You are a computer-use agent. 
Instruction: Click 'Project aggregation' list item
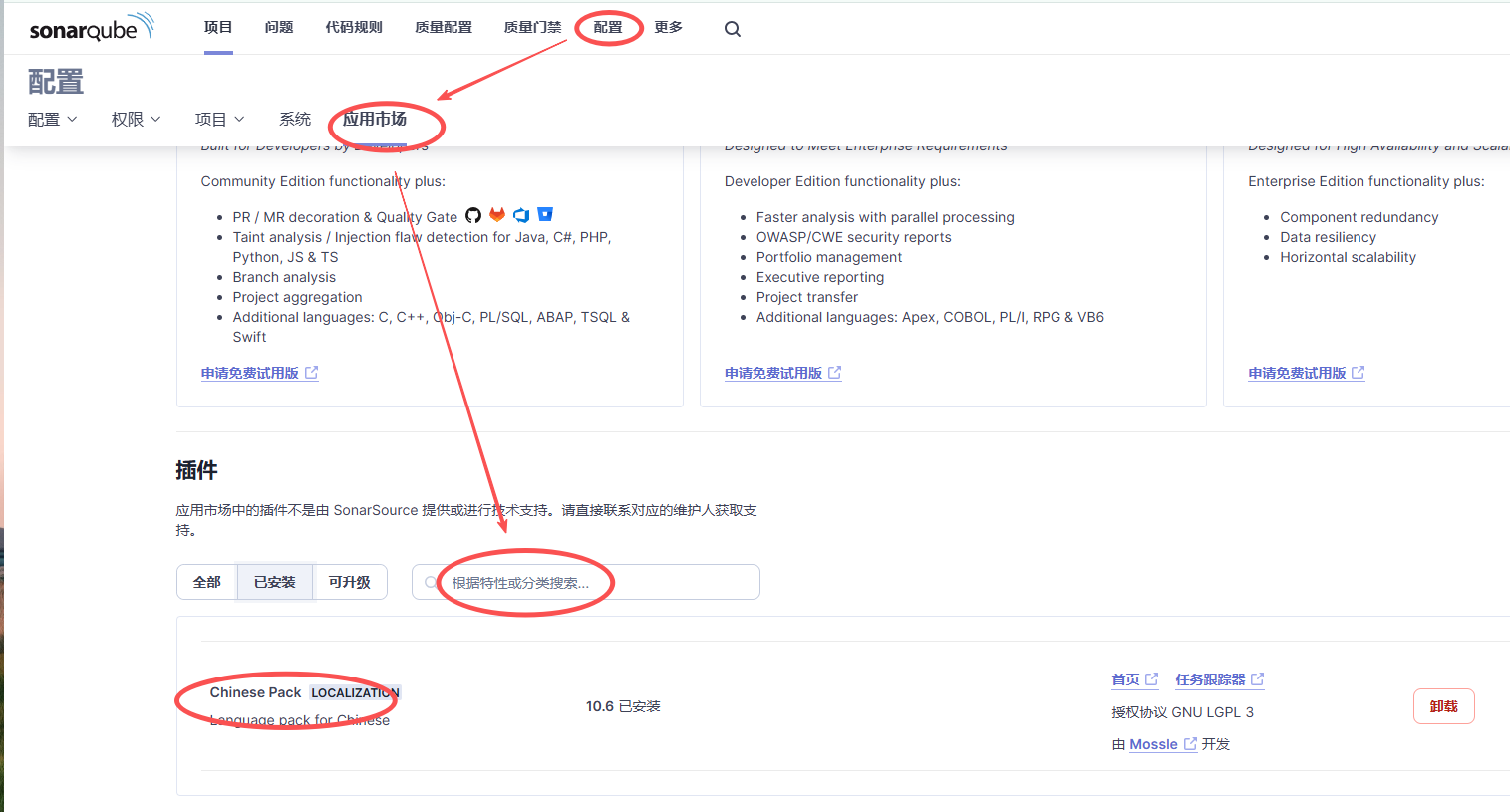(x=298, y=297)
